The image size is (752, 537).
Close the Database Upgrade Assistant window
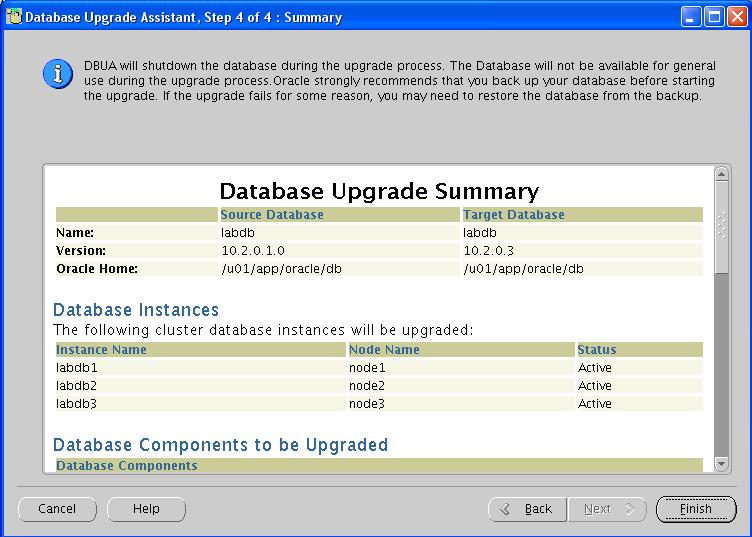(736, 16)
